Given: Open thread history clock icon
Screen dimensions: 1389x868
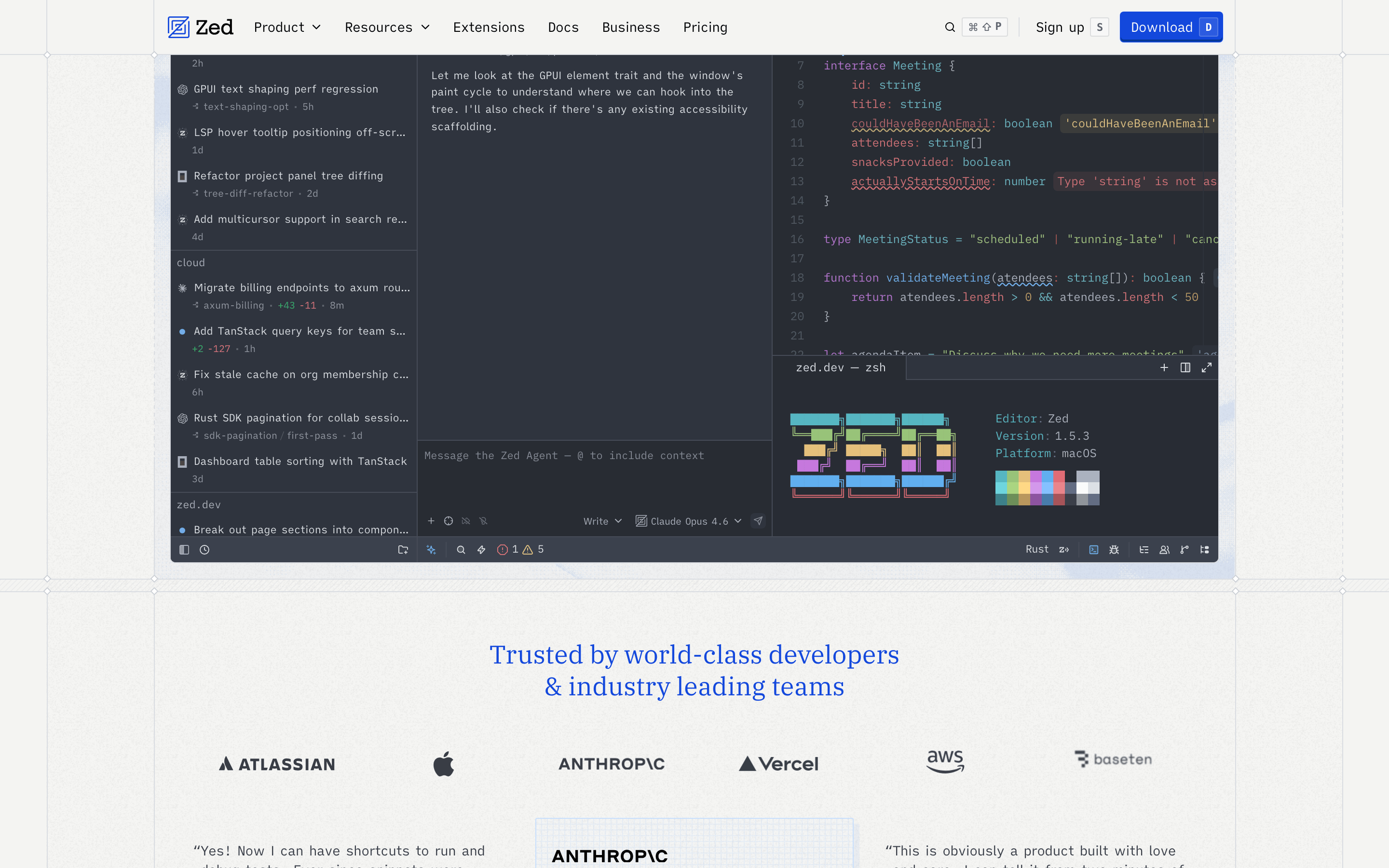Looking at the screenshot, I should tap(204, 549).
